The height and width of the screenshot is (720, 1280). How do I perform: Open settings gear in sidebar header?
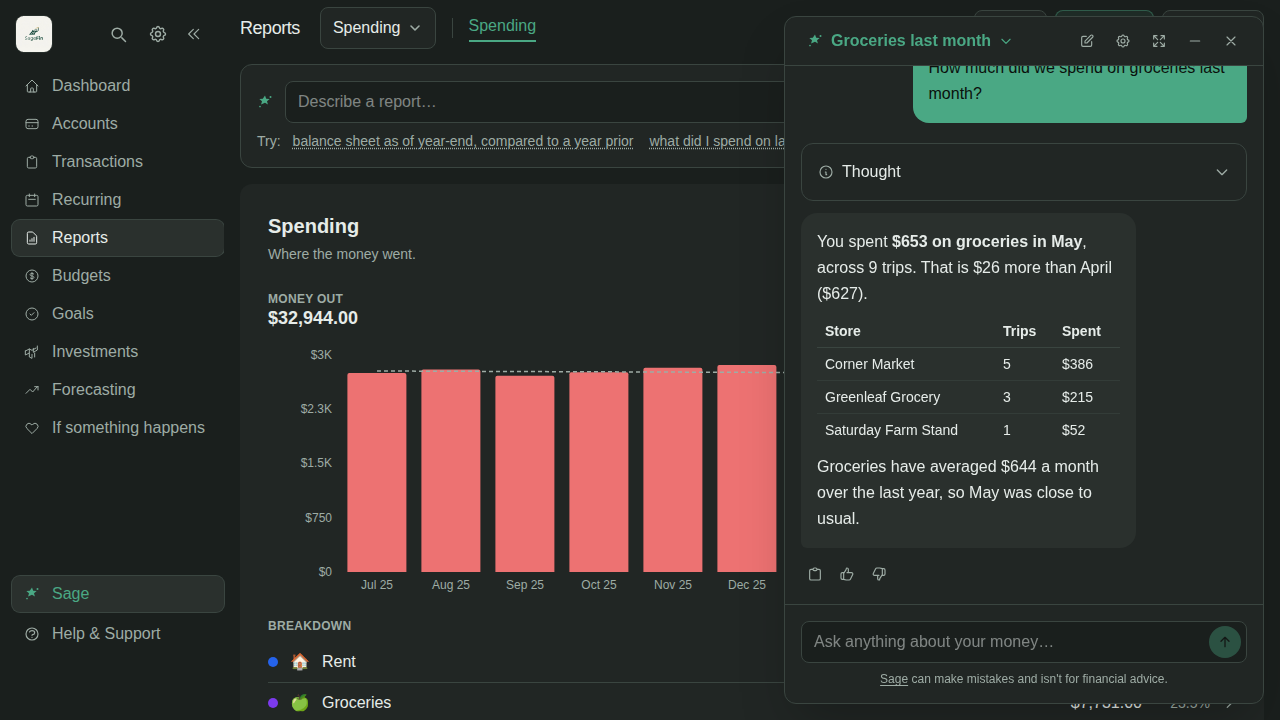tap(158, 34)
